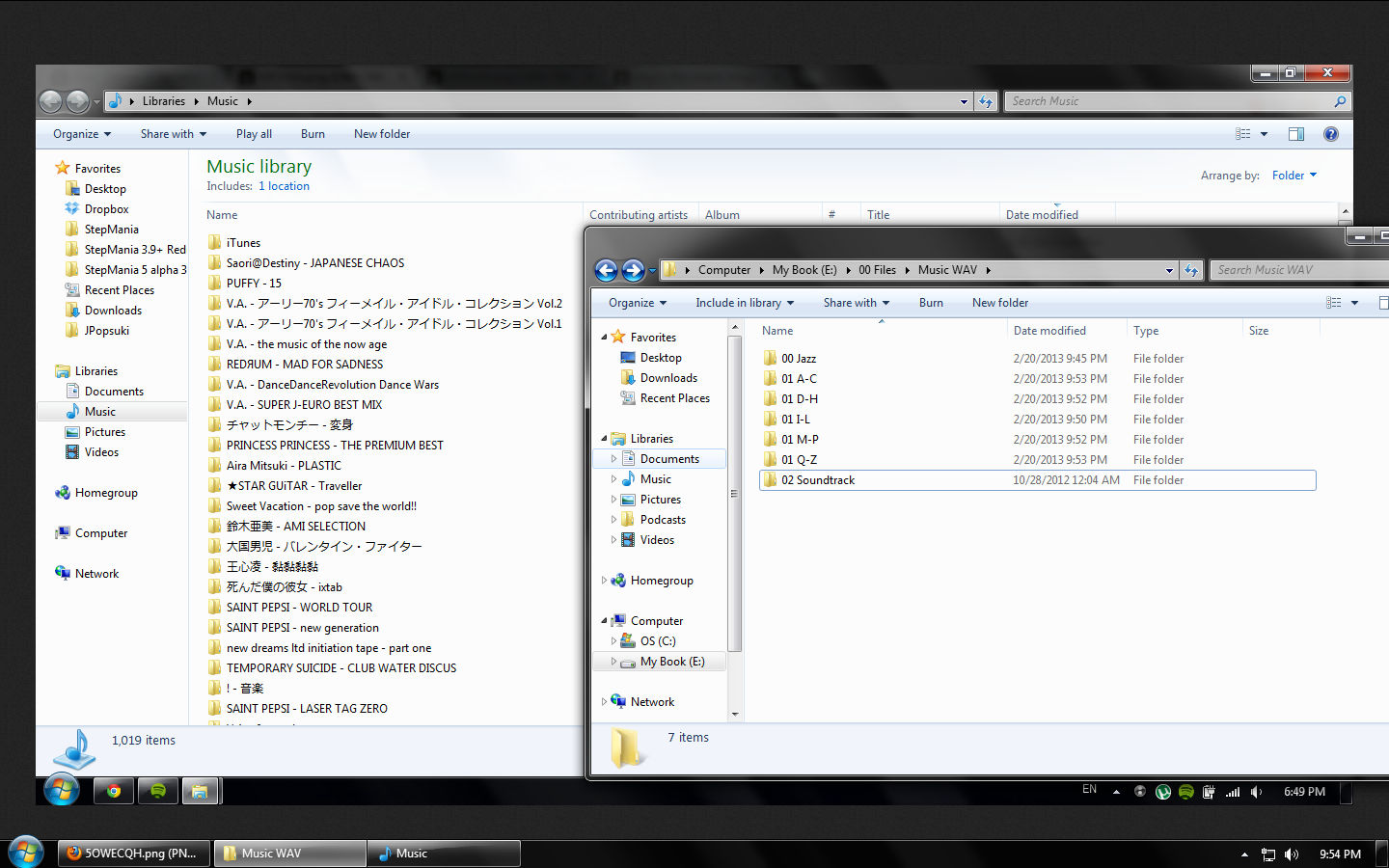Open Arrange by Folder dropdown
The height and width of the screenshot is (868, 1389).
pos(1294,176)
